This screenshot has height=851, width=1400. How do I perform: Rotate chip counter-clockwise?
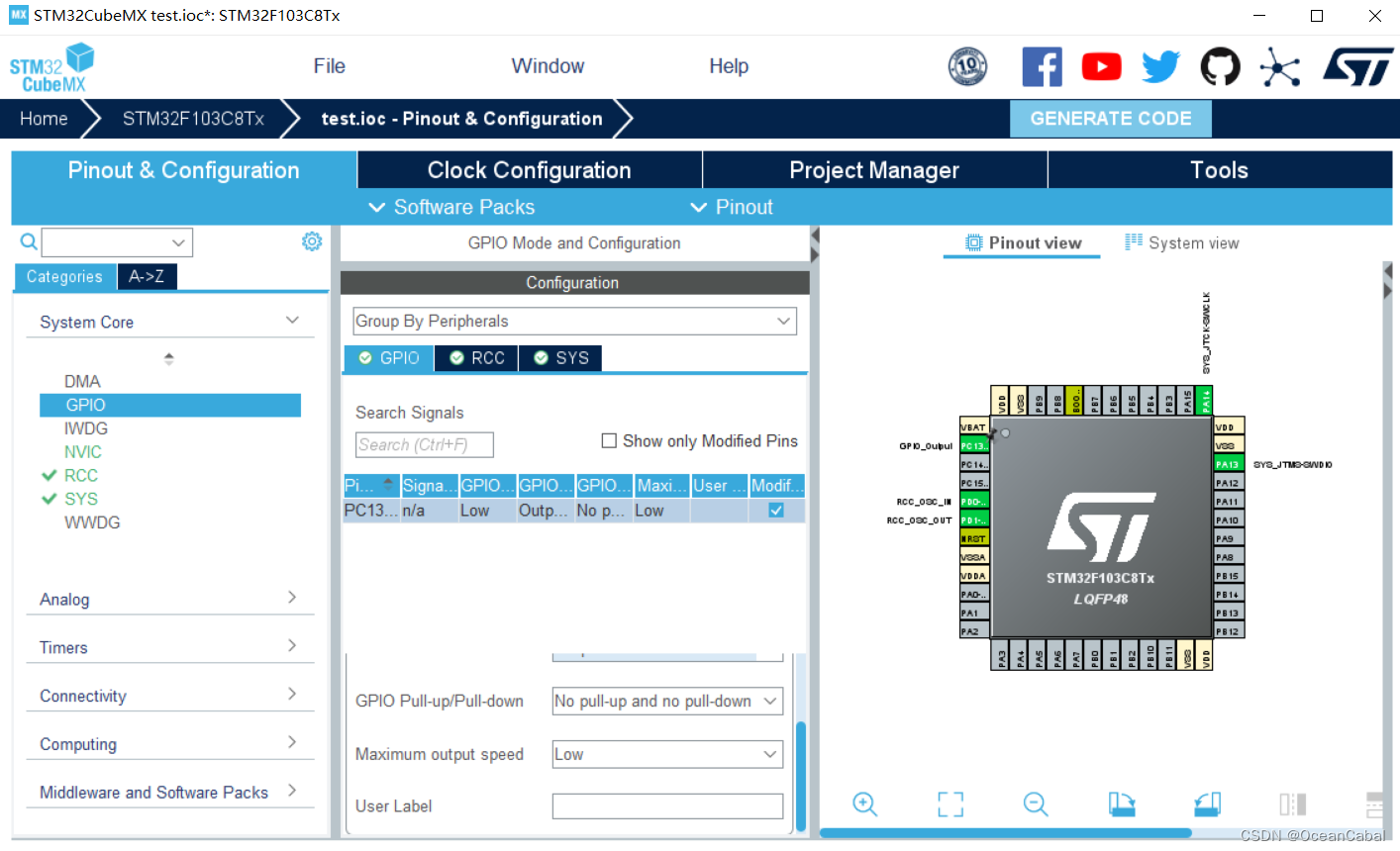point(1207,804)
